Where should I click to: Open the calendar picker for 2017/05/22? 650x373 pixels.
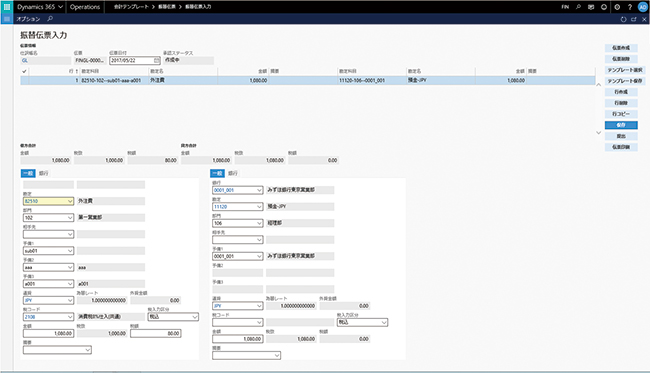(156, 61)
